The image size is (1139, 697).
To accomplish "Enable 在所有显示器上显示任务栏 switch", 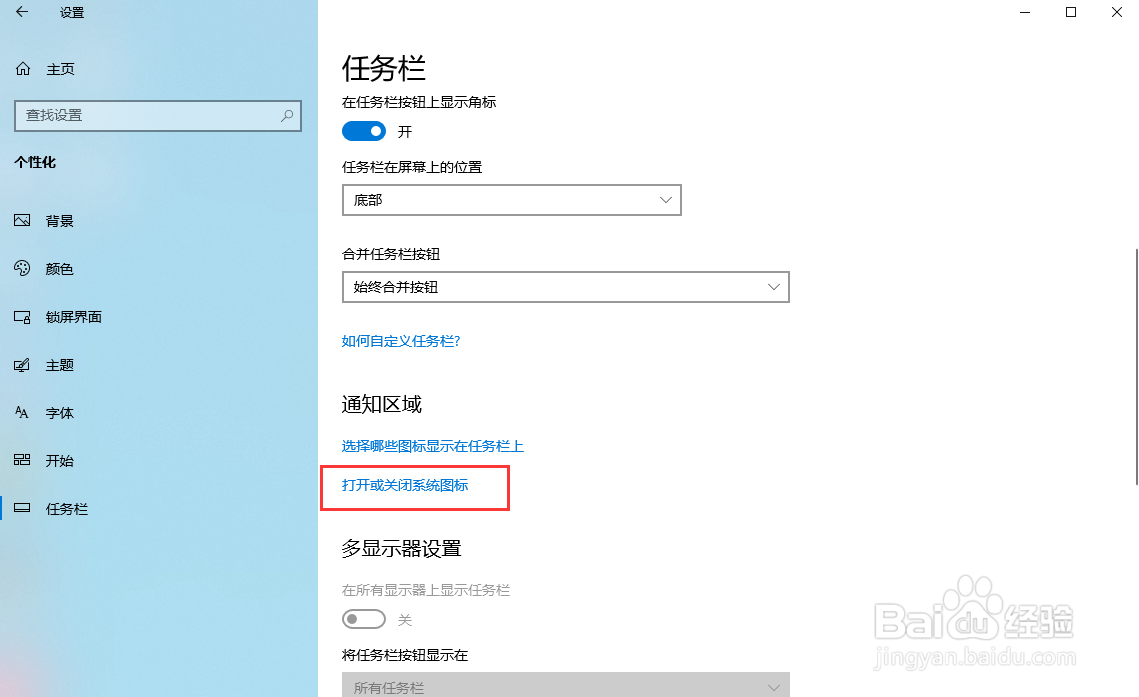I will (363, 619).
